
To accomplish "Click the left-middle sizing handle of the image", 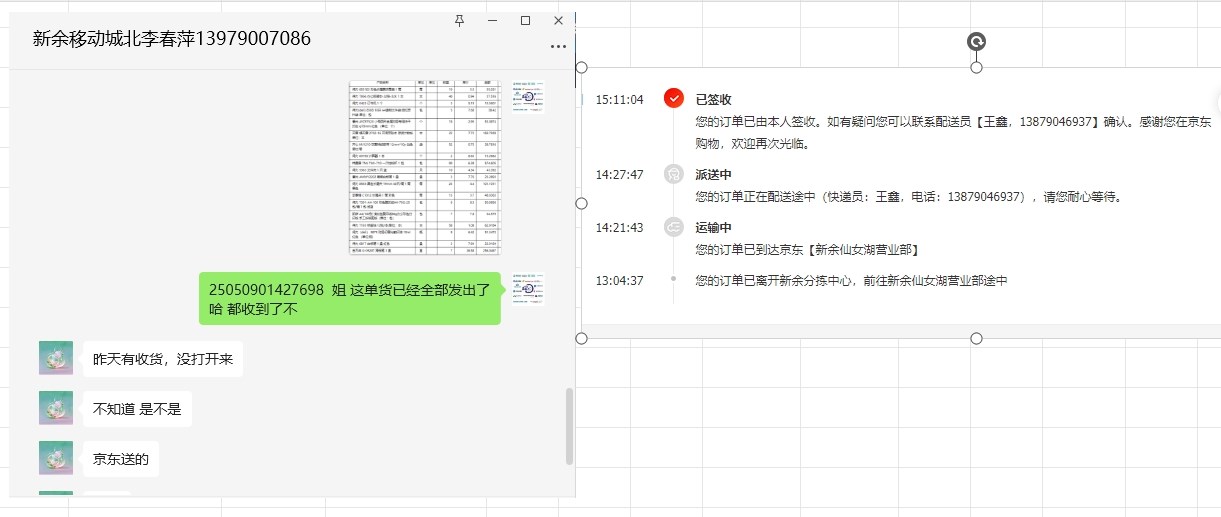I will [x=581, y=203].
